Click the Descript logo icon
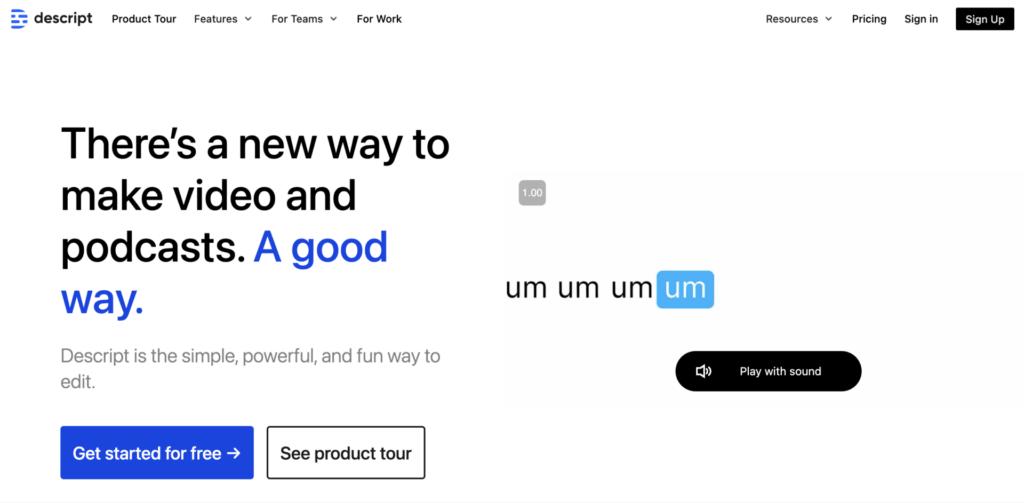1024x503 pixels. 19,19
